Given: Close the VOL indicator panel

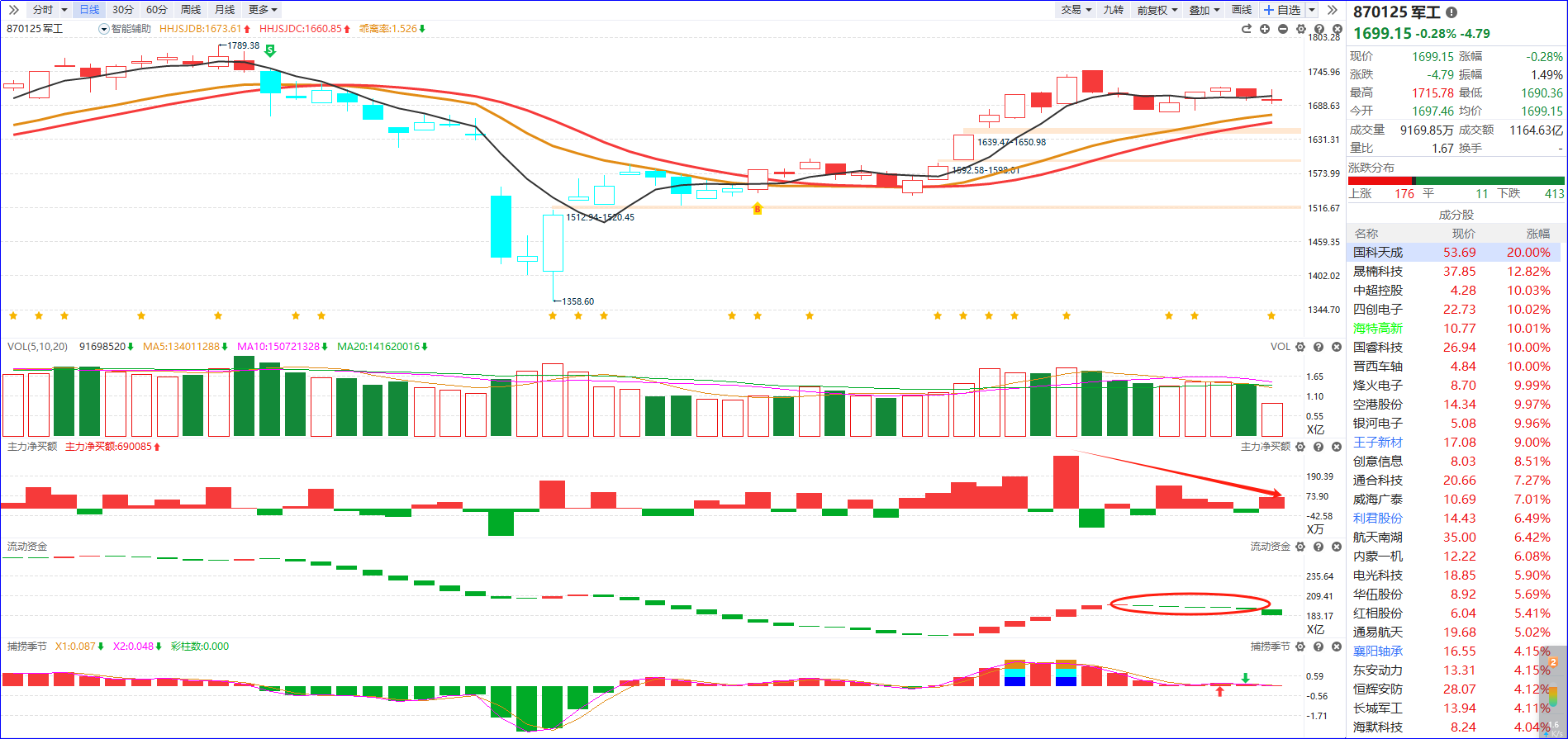Looking at the screenshot, I should point(1337,347).
